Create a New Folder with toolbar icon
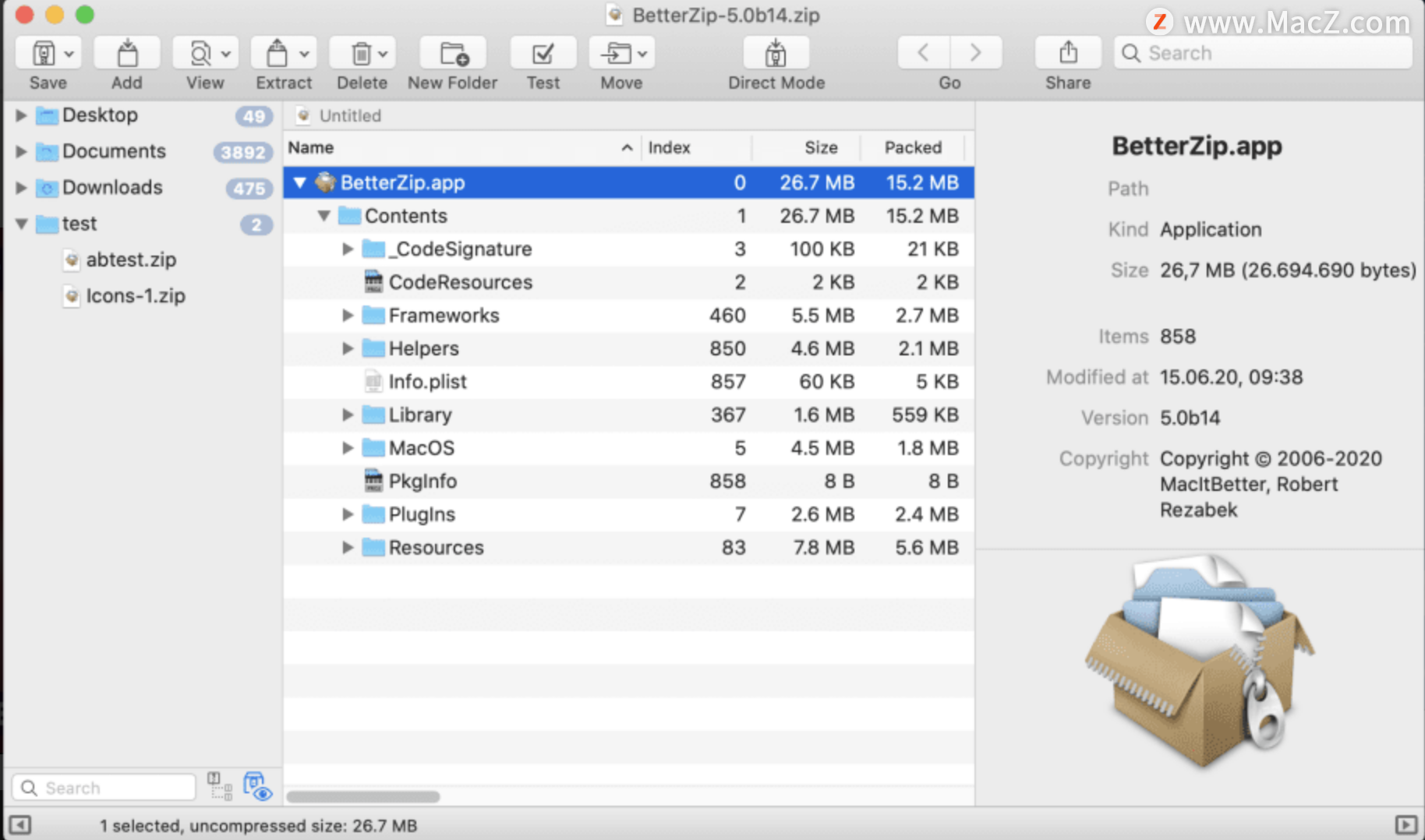The image size is (1425, 840). tap(454, 54)
